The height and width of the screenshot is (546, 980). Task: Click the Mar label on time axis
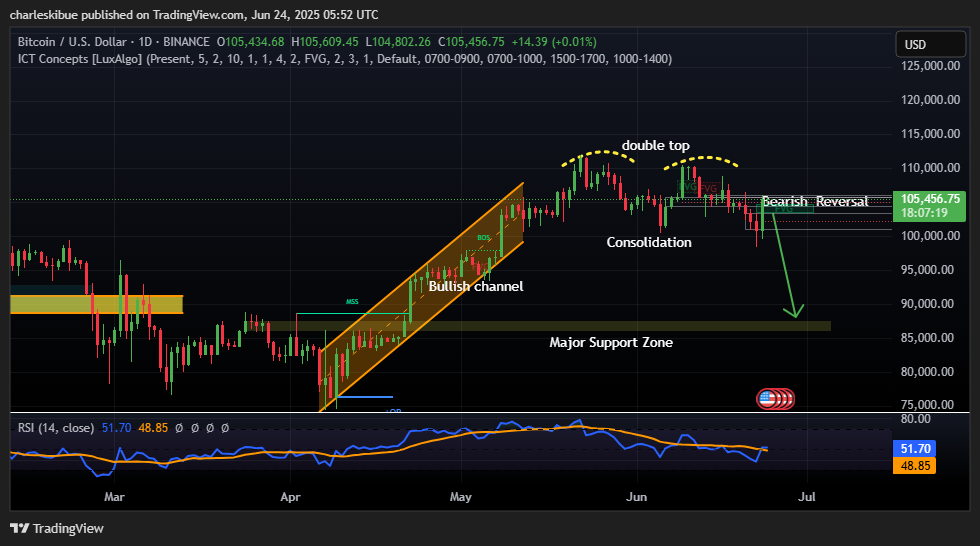click(114, 497)
